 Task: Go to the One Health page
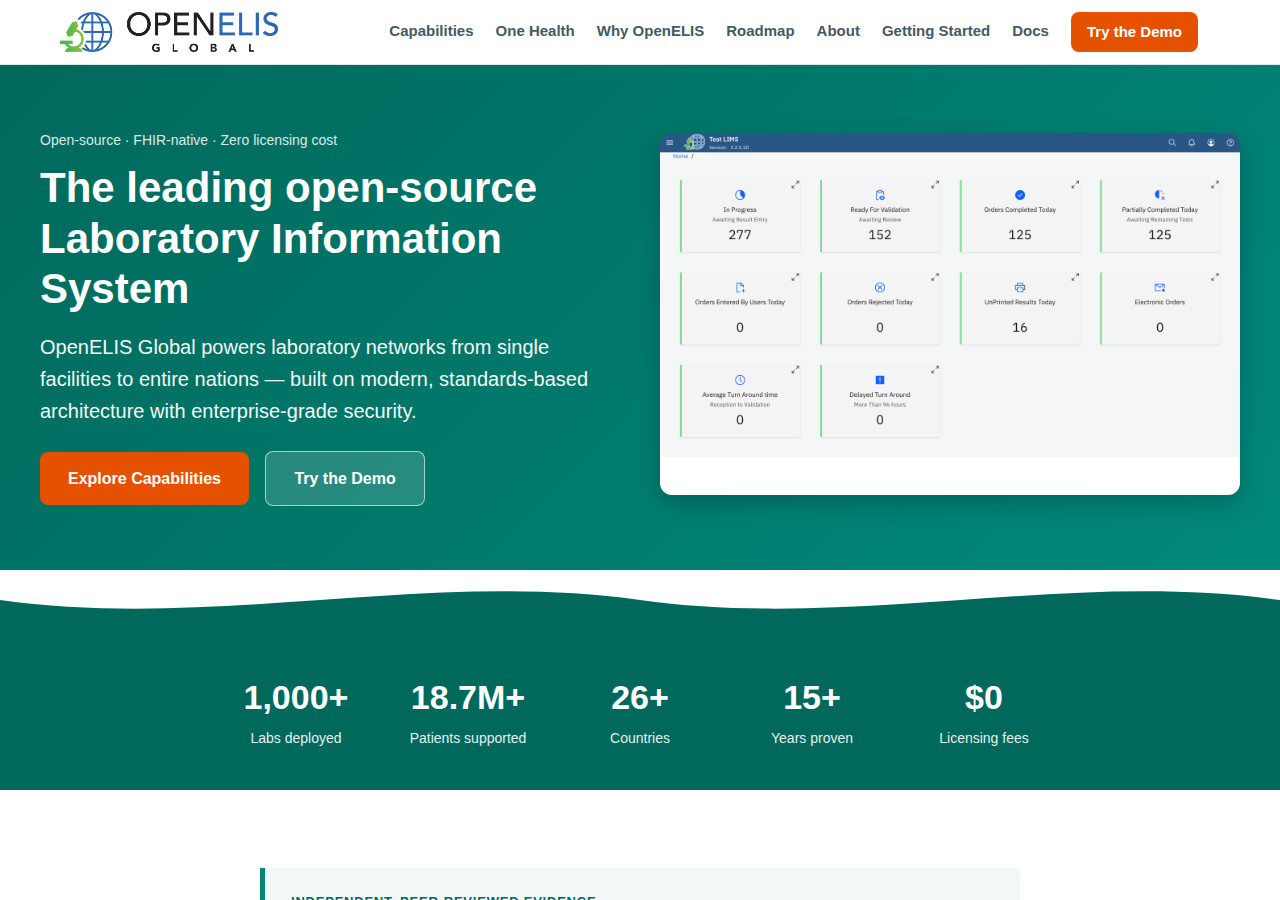(535, 31)
